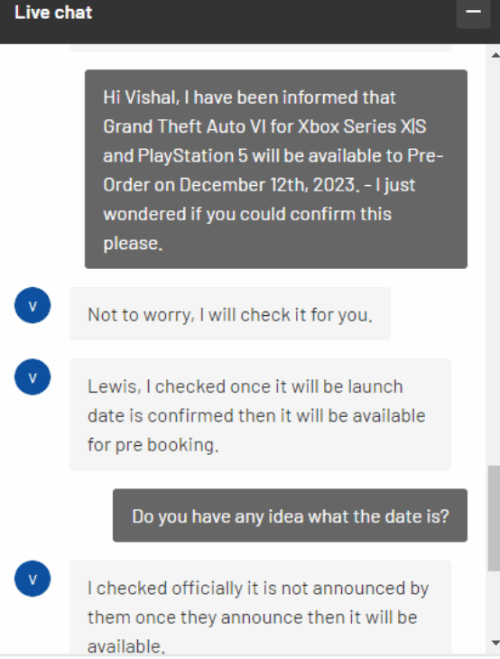Click the scrollbar down arrow
The height and width of the screenshot is (659, 500).
(x=495, y=643)
